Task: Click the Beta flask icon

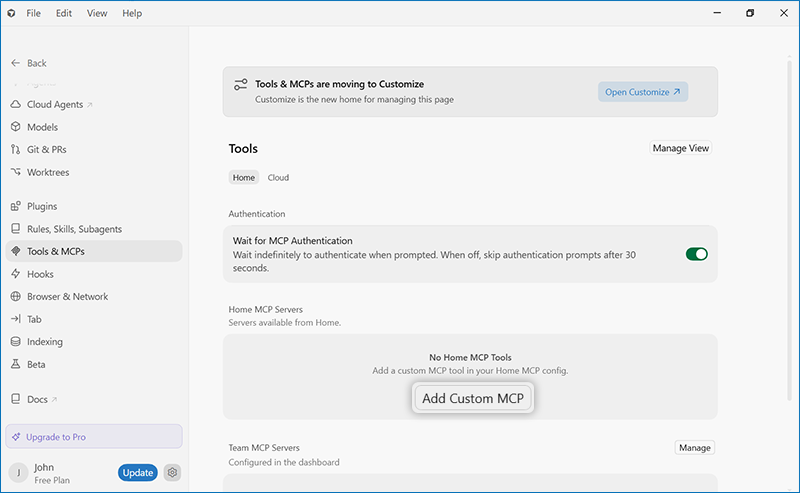Action: tap(16, 364)
